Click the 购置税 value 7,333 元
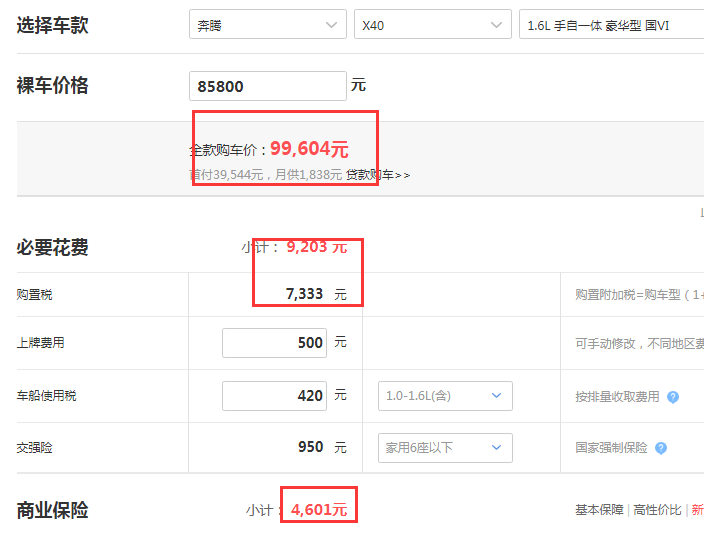Viewport: 704px width, 534px height. [x=316, y=294]
